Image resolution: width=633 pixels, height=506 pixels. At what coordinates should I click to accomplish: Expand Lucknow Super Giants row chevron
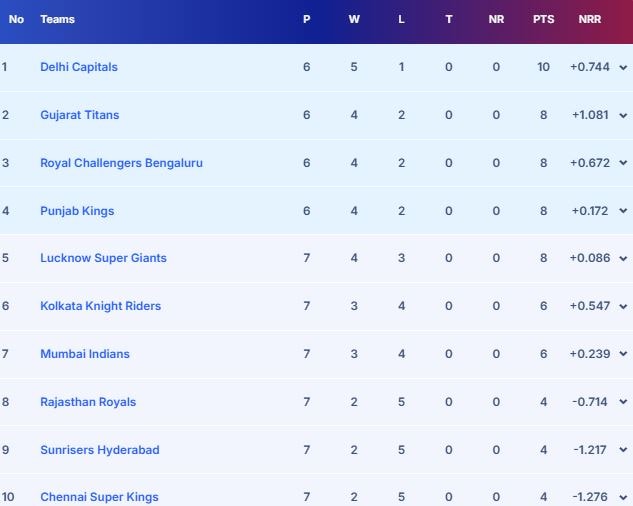[x=623, y=258]
